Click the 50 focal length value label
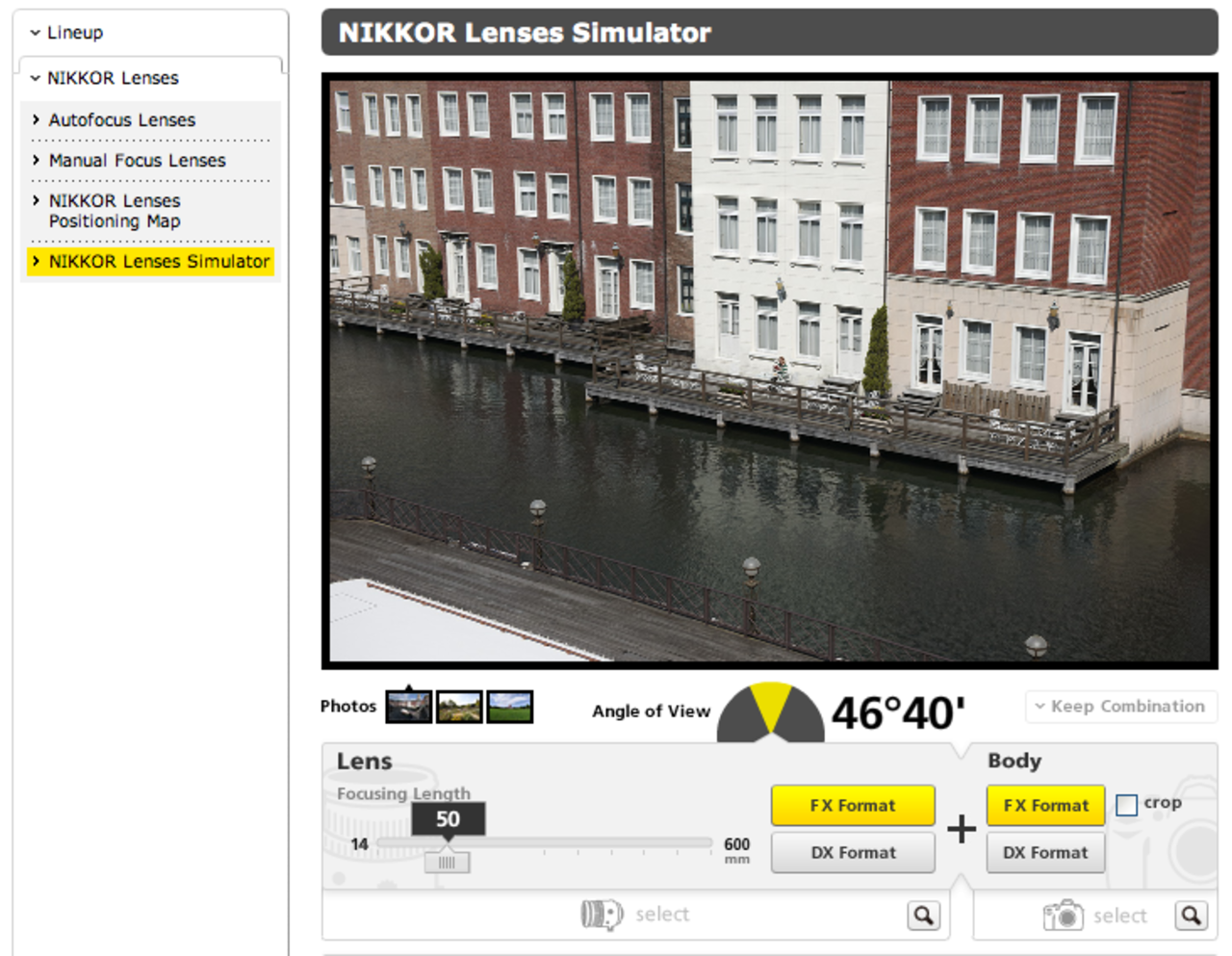 pos(448,819)
